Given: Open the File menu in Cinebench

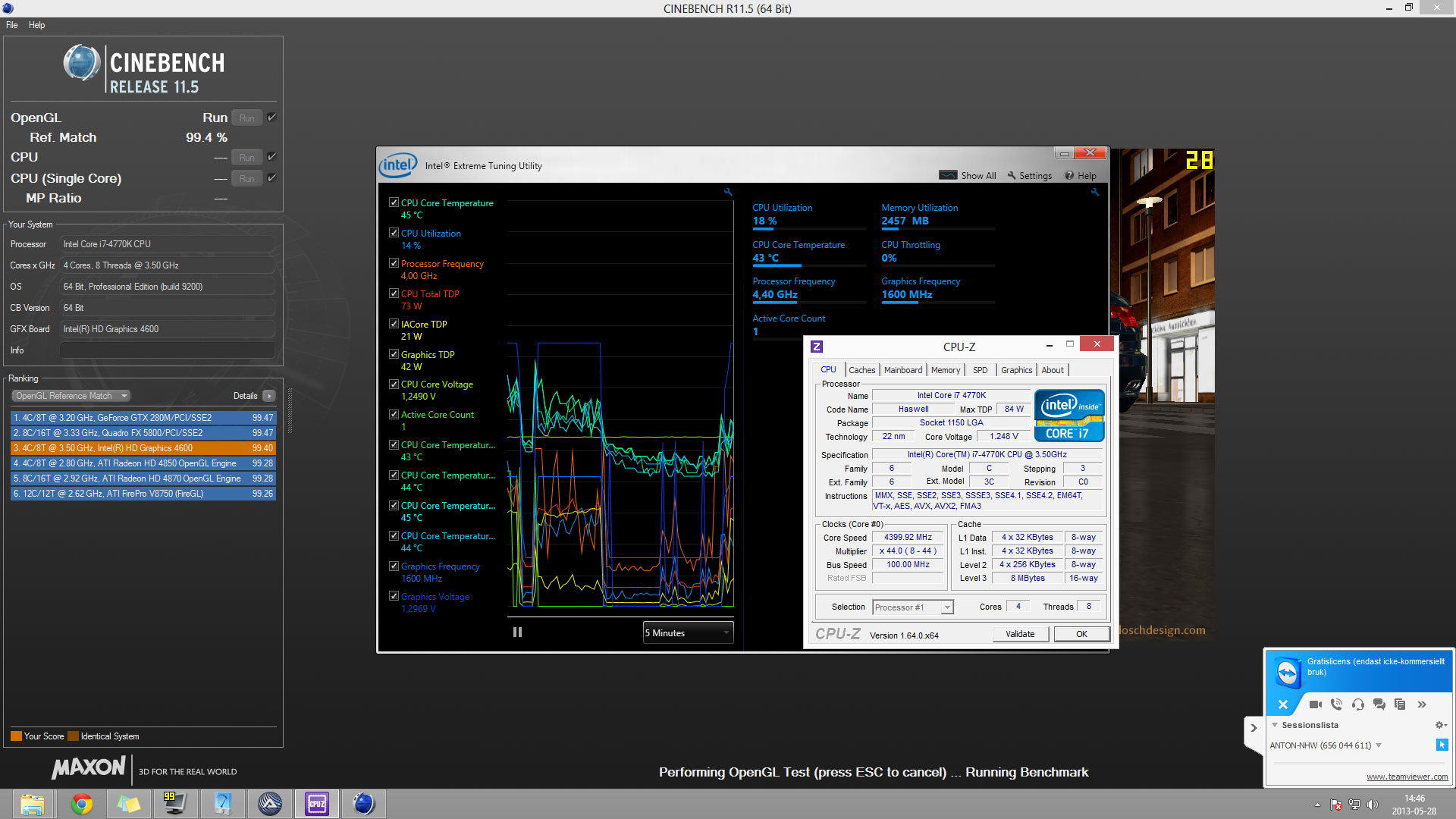Looking at the screenshot, I should 11,25.
